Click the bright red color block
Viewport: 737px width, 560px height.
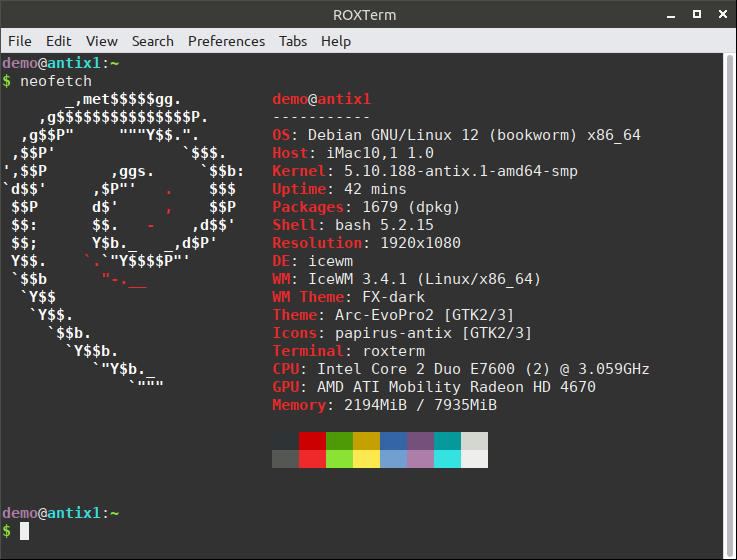(x=312, y=459)
